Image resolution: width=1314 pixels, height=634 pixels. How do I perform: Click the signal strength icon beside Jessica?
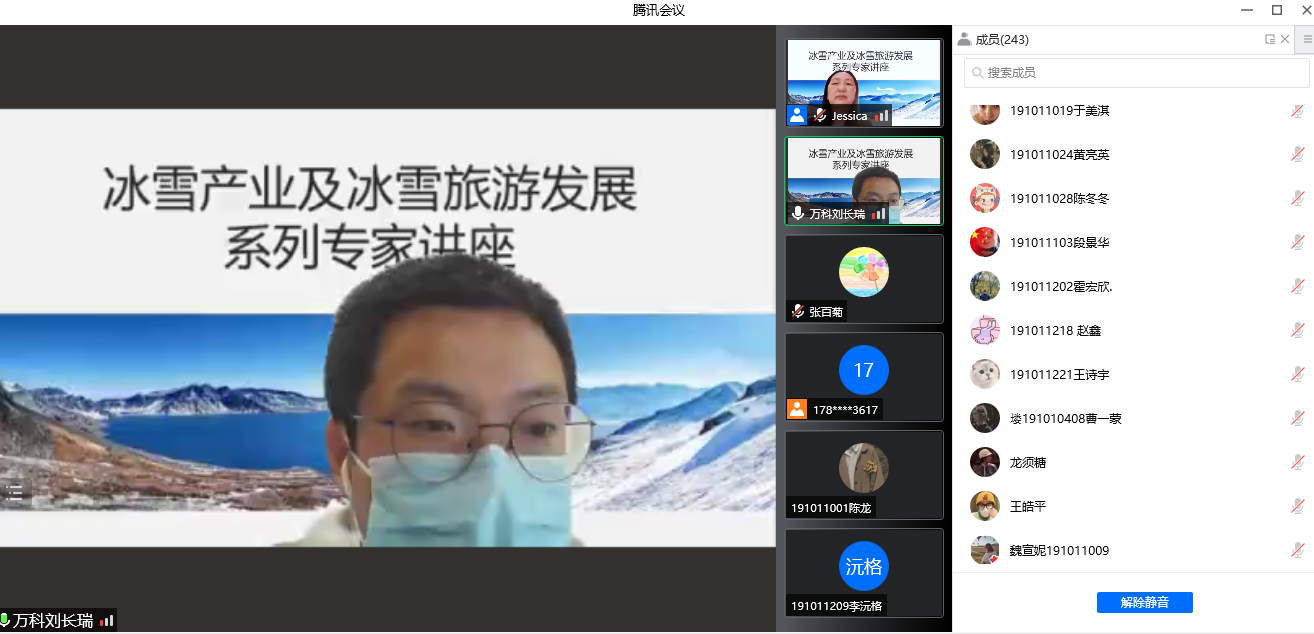click(x=880, y=116)
